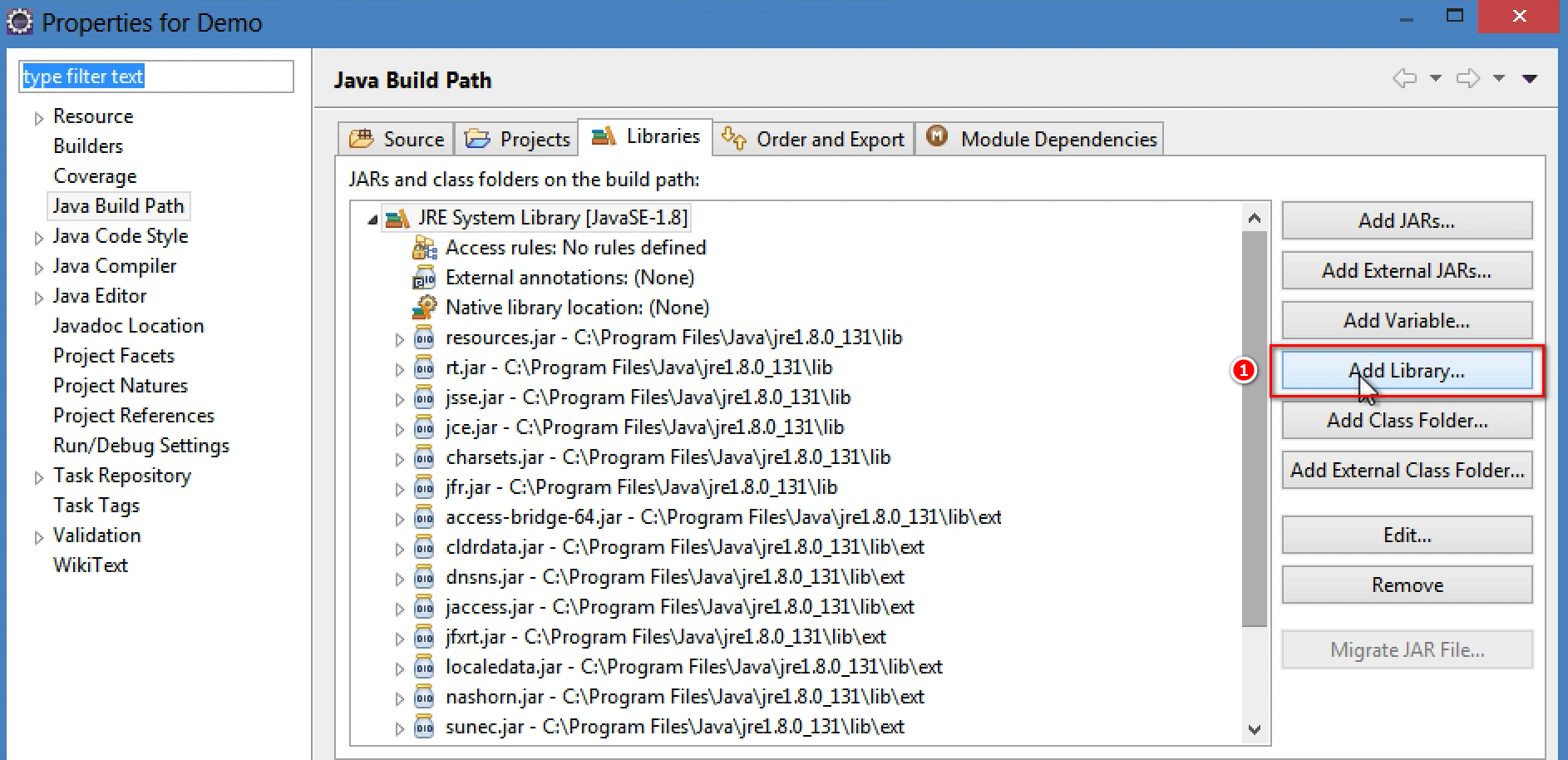
Task: Click the JRE System Library books icon
Action: [x=397, y=218]
